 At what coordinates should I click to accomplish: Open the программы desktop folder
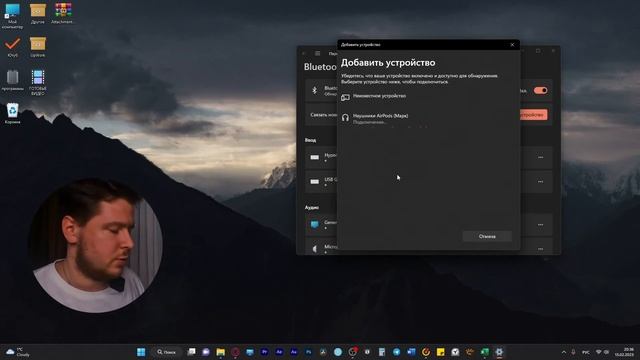(x=13, y=80)
